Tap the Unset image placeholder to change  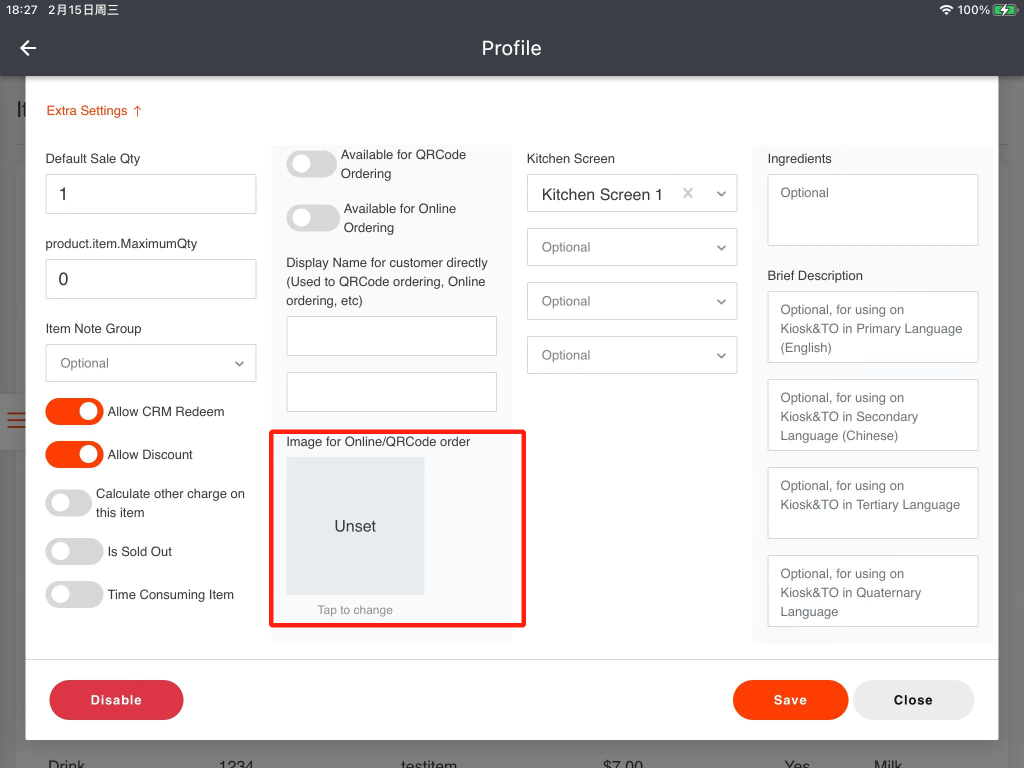pyautogui.click(x=355, y=527)
